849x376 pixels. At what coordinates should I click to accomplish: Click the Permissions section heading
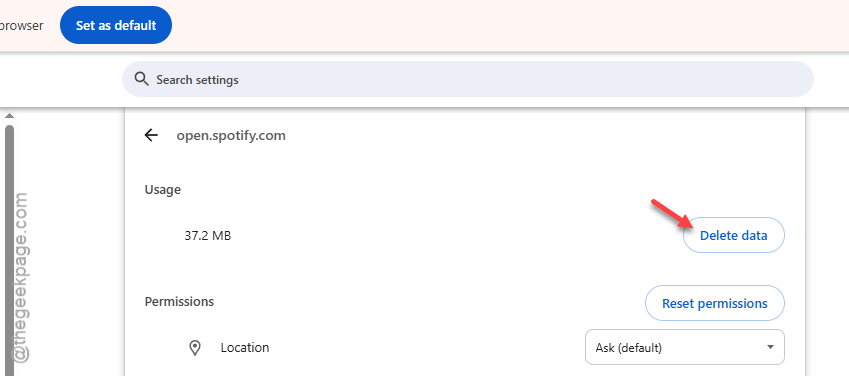point(179,301)
